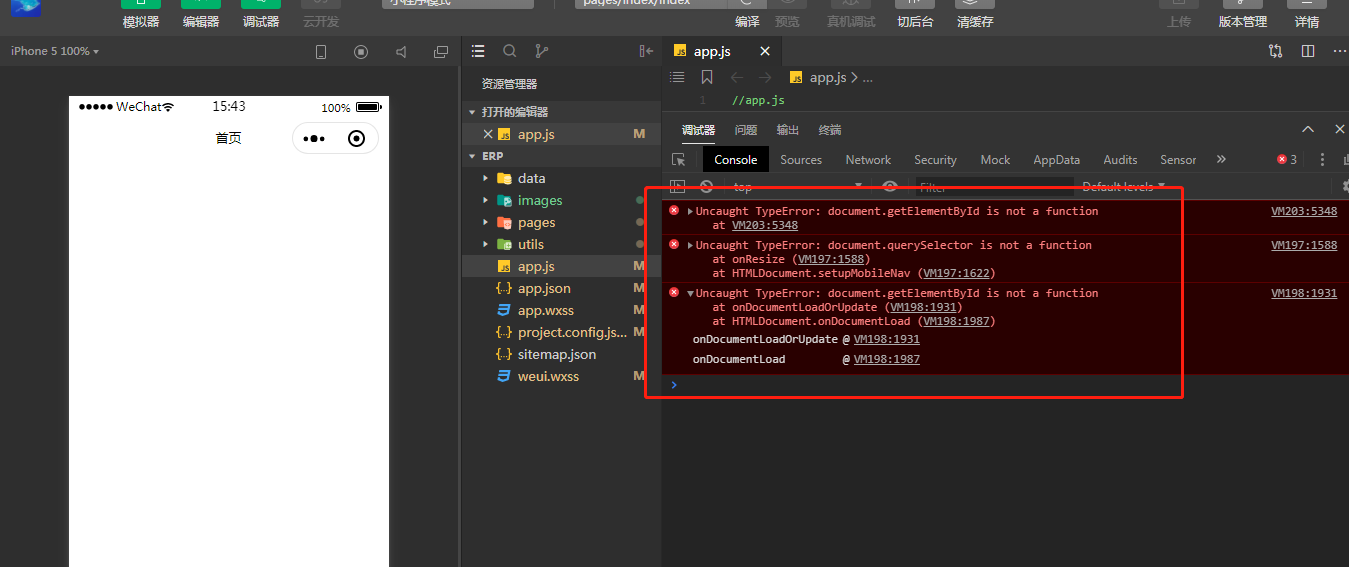Open the explorer list icon

click(478, 51)
